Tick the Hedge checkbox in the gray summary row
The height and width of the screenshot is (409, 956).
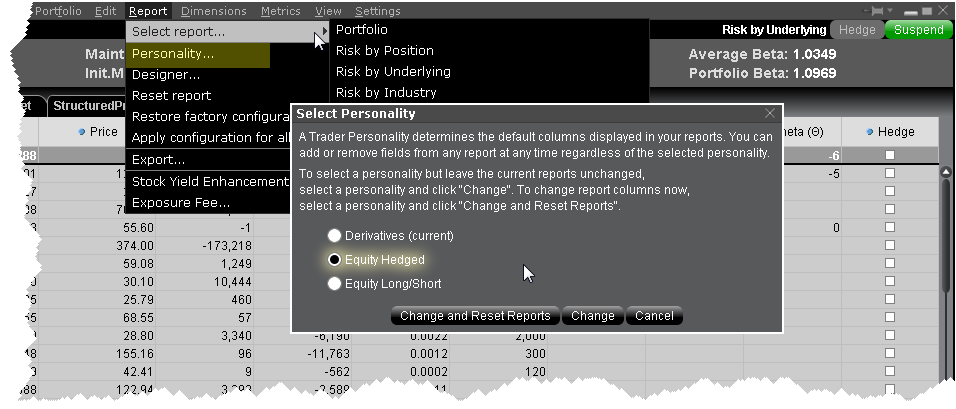tap(889, 155)
